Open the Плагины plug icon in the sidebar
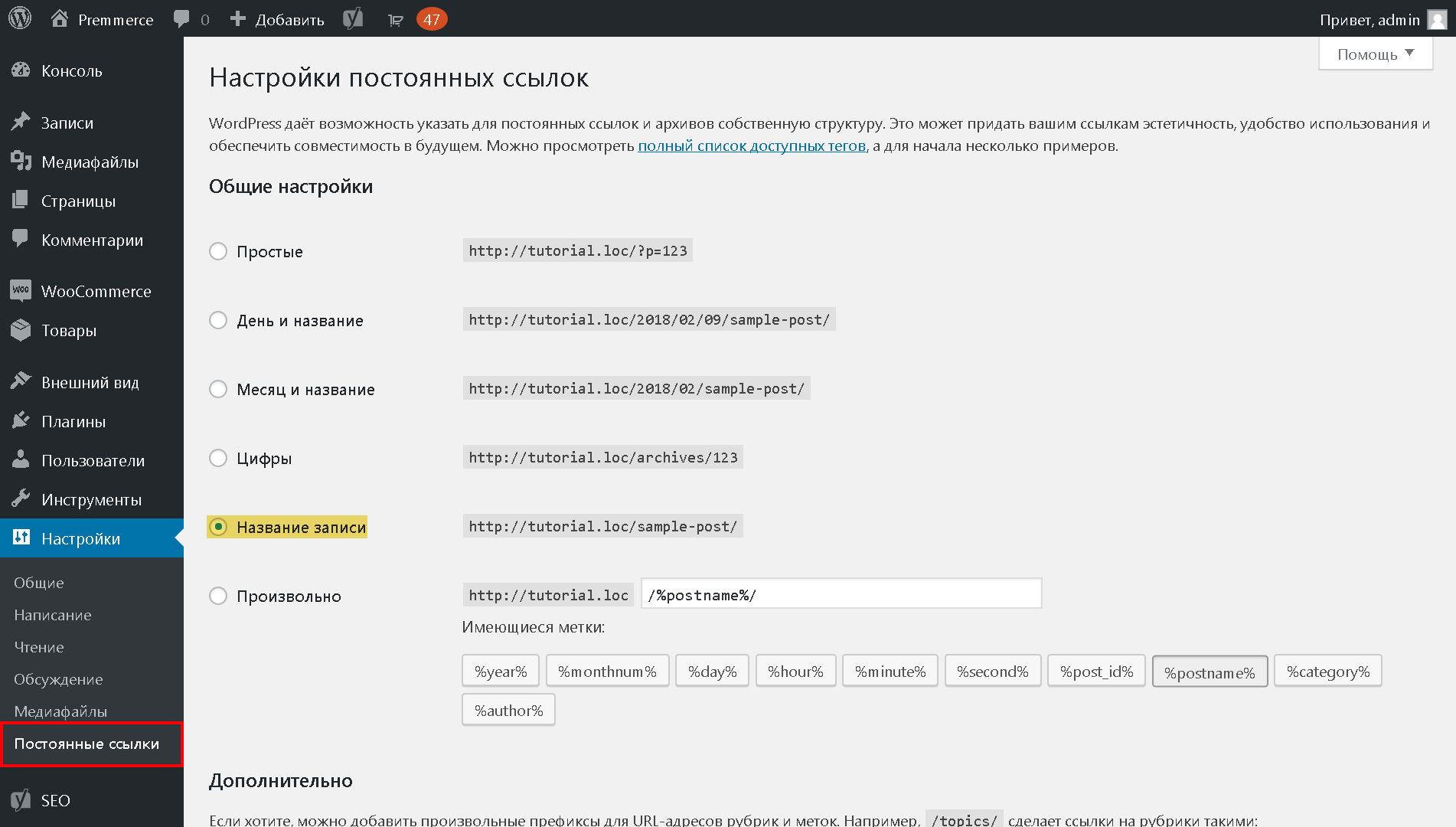Screen dimensions: 1456x827 pos(21,420)
